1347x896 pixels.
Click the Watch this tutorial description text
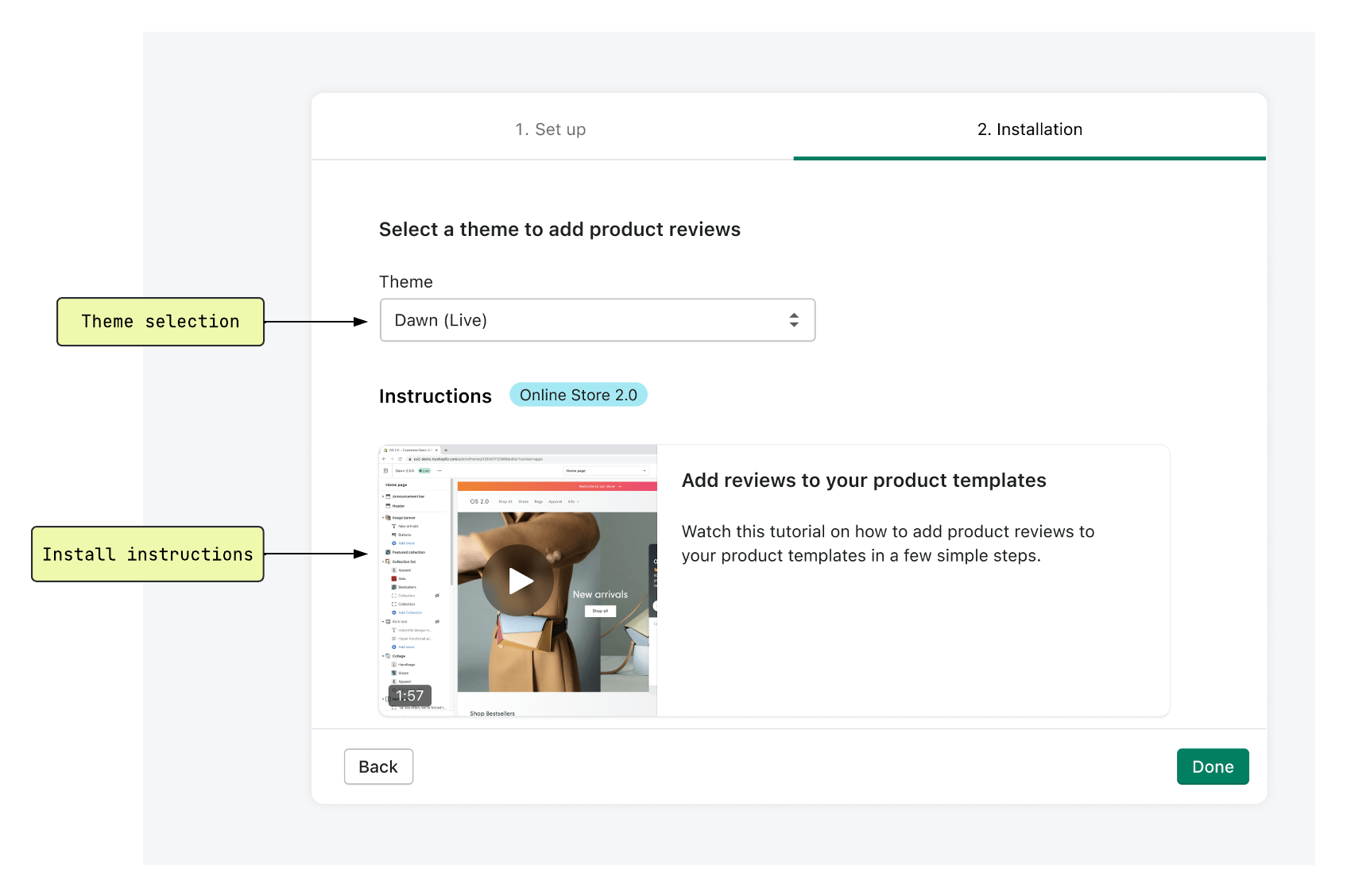pyautogui.click(x=888, y=543)
